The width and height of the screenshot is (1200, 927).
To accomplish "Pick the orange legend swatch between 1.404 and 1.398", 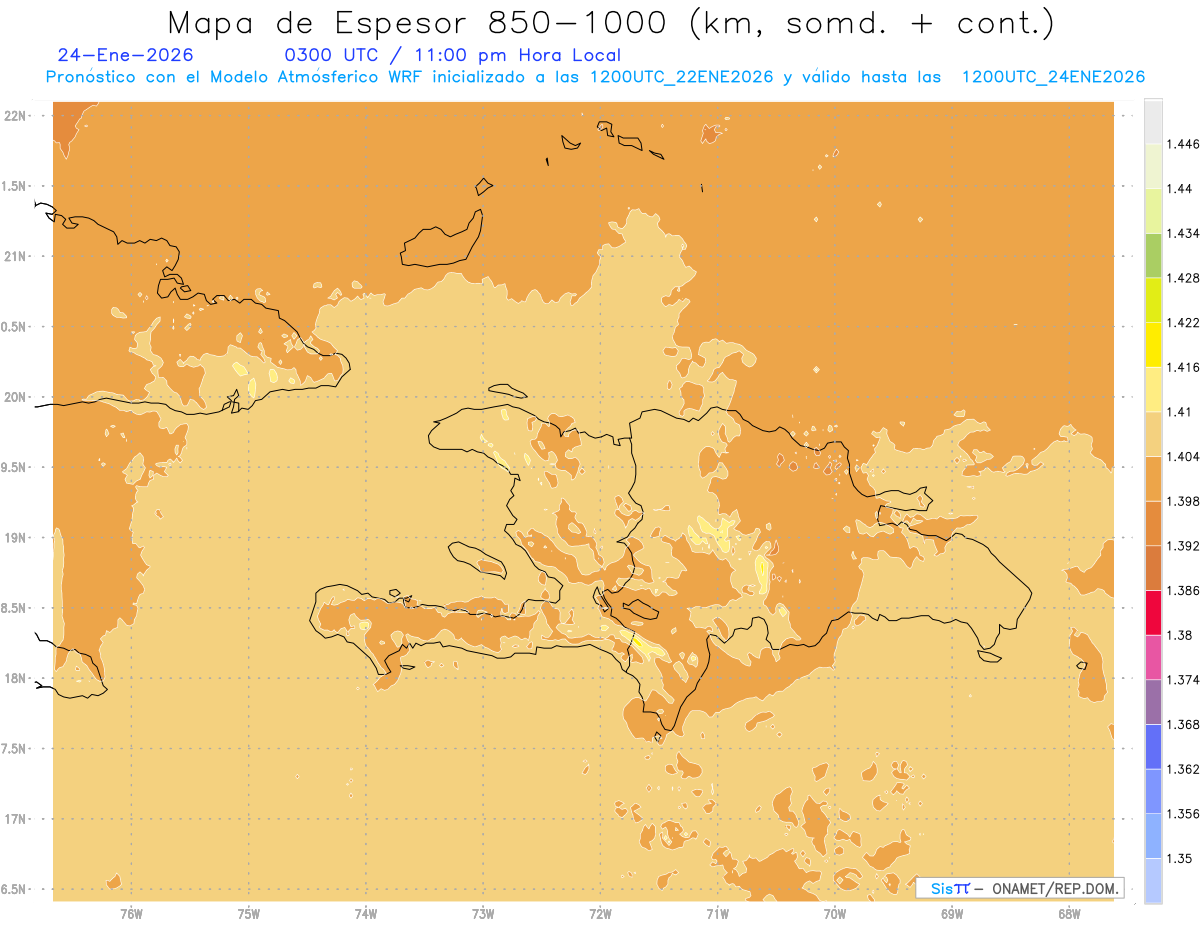I will pos(1153,478).
